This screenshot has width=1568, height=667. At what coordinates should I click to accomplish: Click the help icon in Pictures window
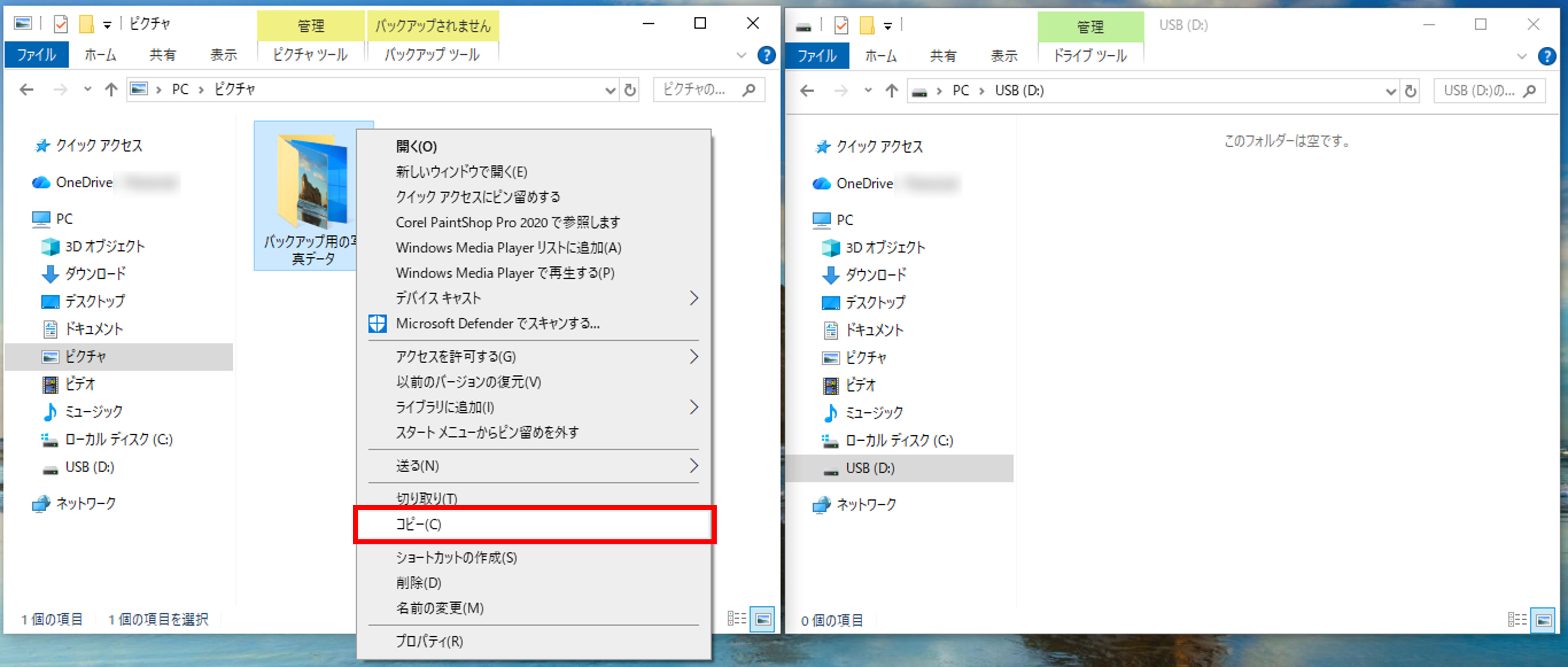tap(766, 55)
